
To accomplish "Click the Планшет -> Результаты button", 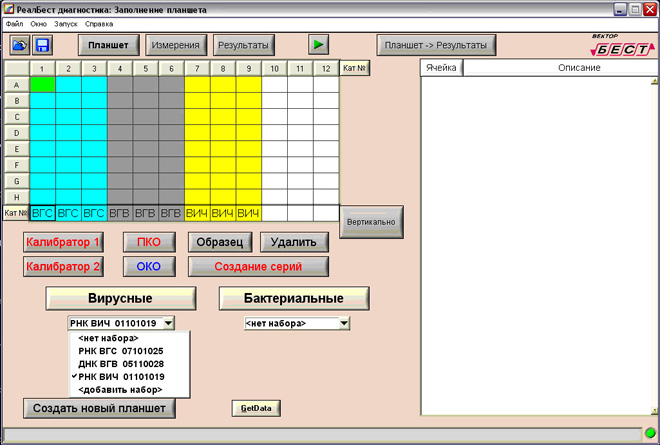I will 436,45.
